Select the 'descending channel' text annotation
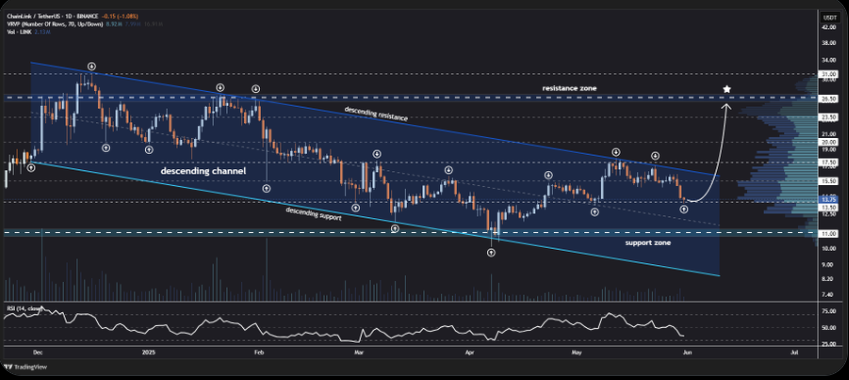The height and width of the screenshot is (380, 849). (204, 171)
